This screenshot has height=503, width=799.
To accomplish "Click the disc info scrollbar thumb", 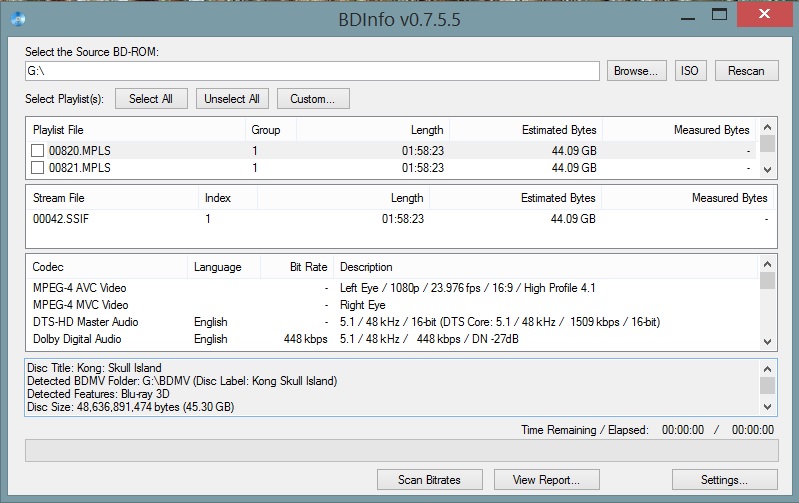I will [767, 385].
